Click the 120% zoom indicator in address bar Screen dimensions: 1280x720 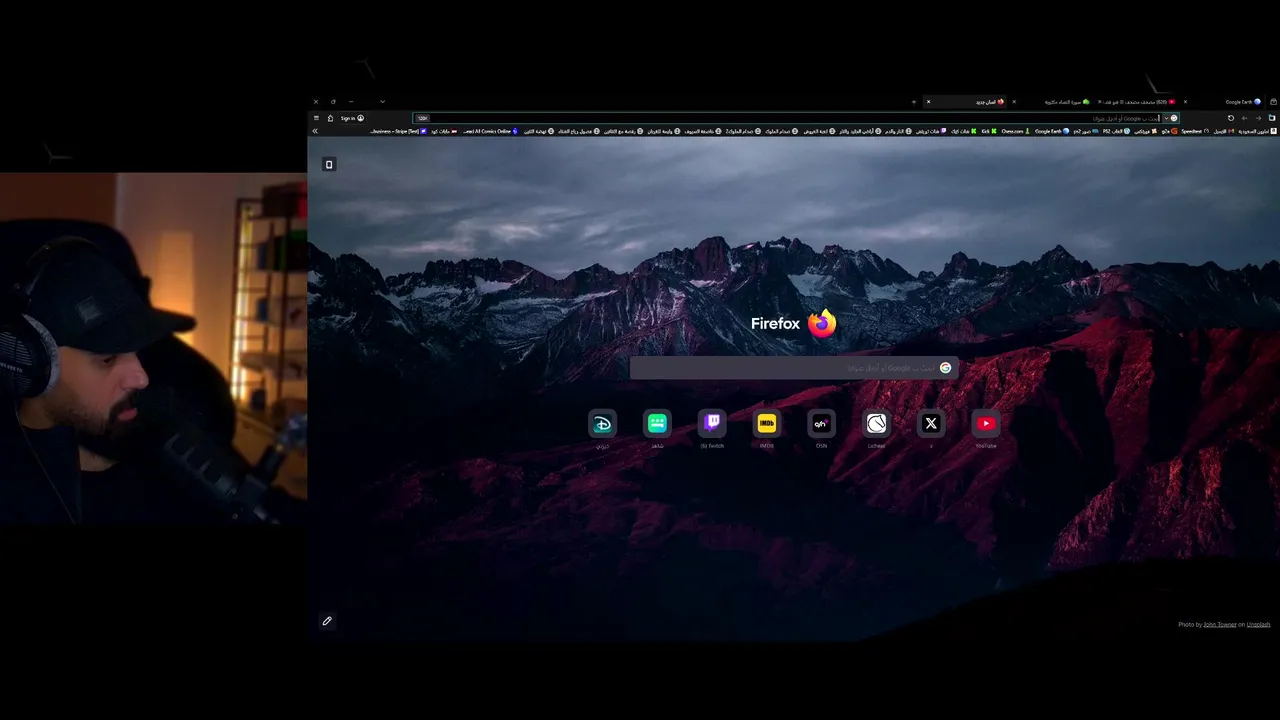coord(422,118)
